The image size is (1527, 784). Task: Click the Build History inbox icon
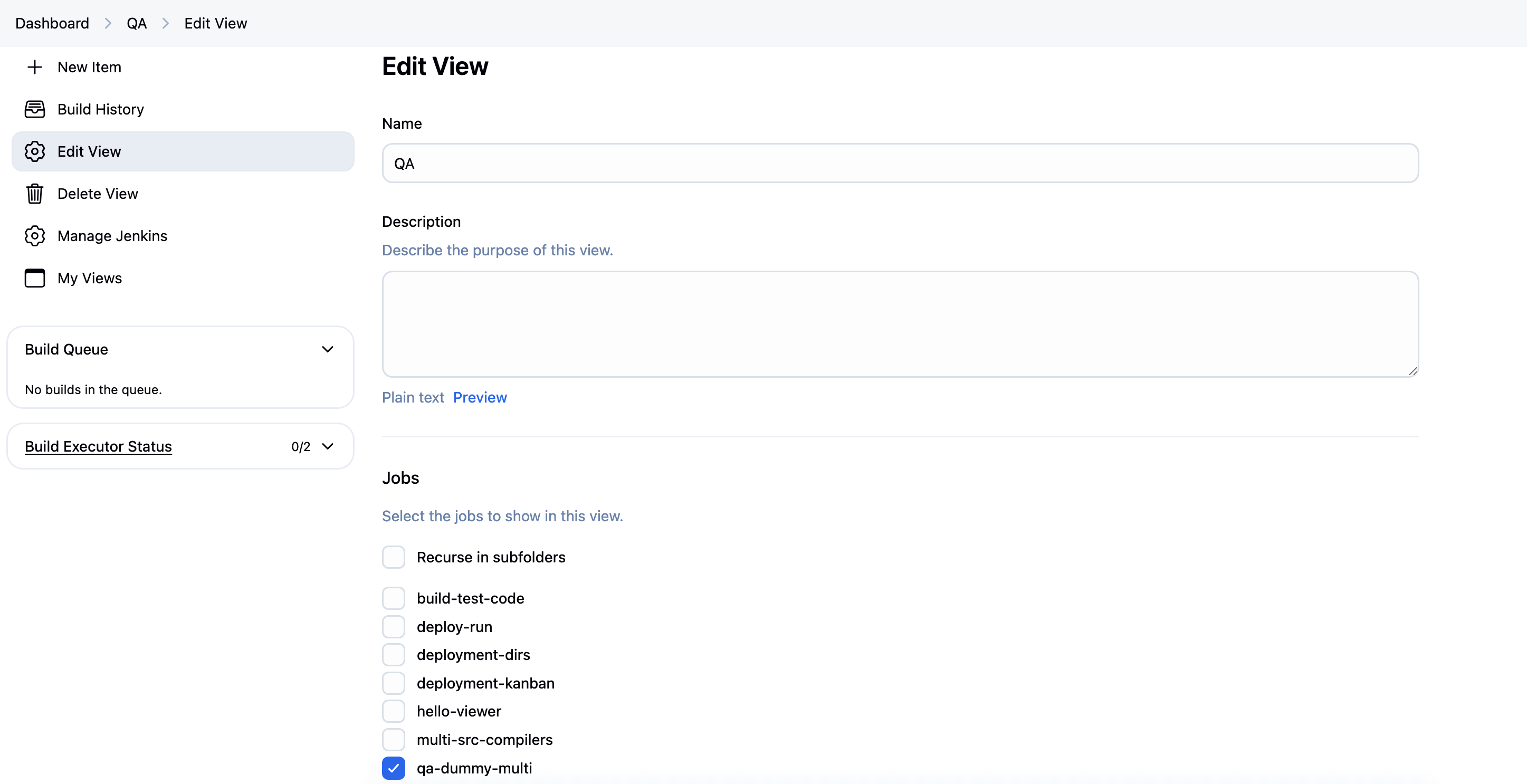(x=34, y=109)
